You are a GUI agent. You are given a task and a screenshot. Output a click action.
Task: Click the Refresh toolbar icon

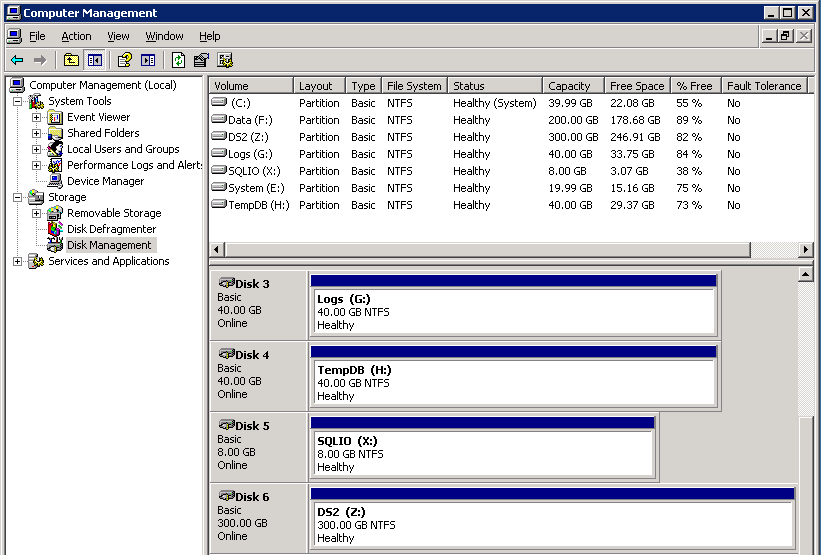tap(178, 60)
